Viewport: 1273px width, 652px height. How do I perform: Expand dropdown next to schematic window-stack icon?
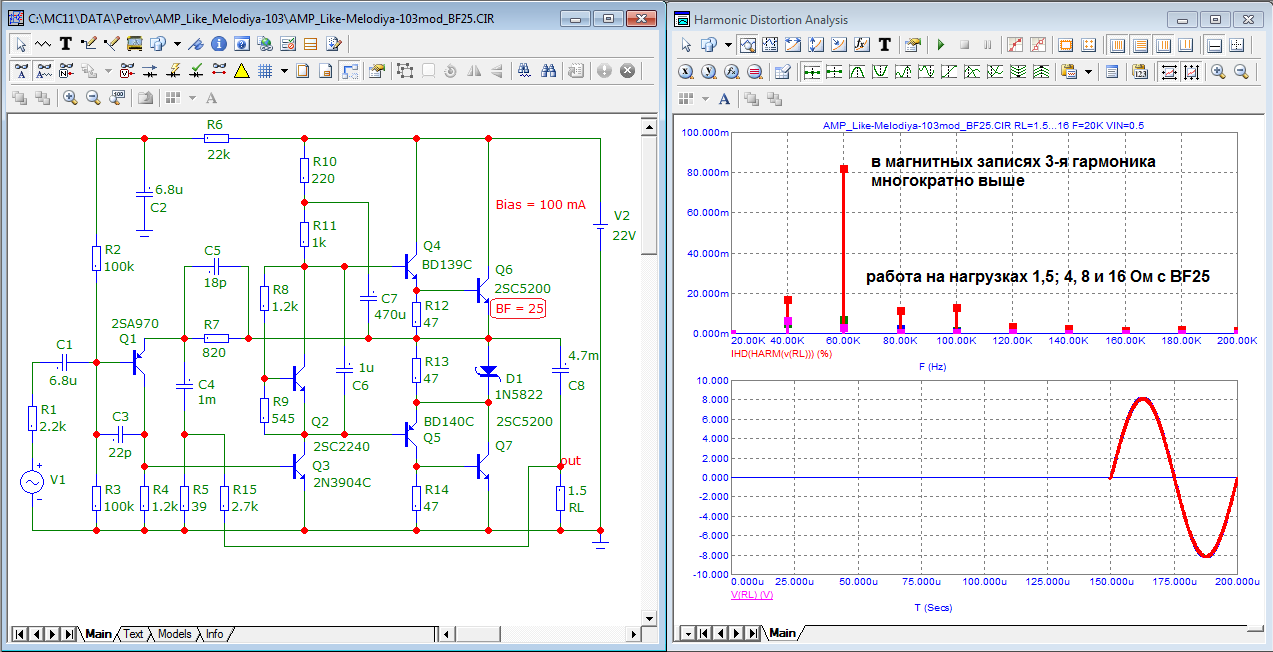click(x=177, y=44)
